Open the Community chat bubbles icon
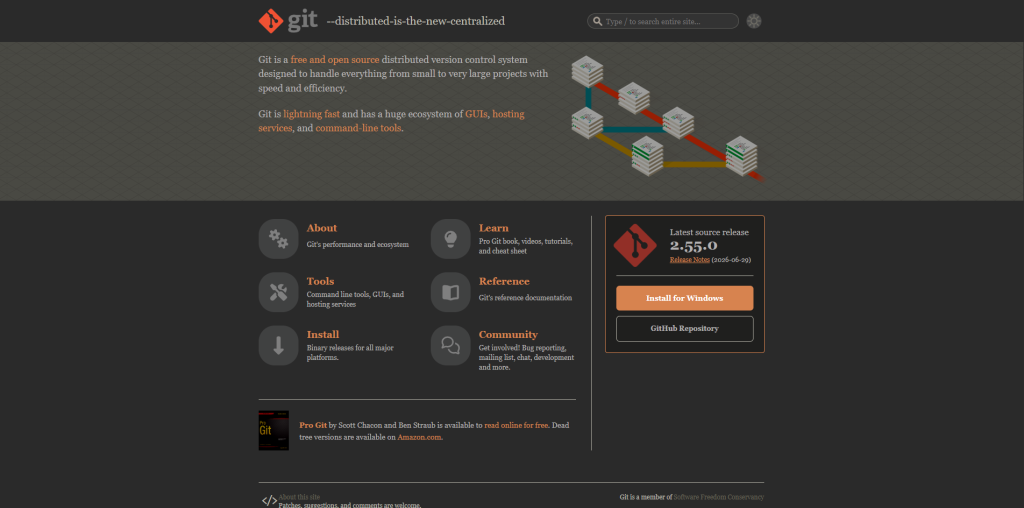Image resolution: width=1024 pixels, height=508 pixels. [x=451, y=345]
